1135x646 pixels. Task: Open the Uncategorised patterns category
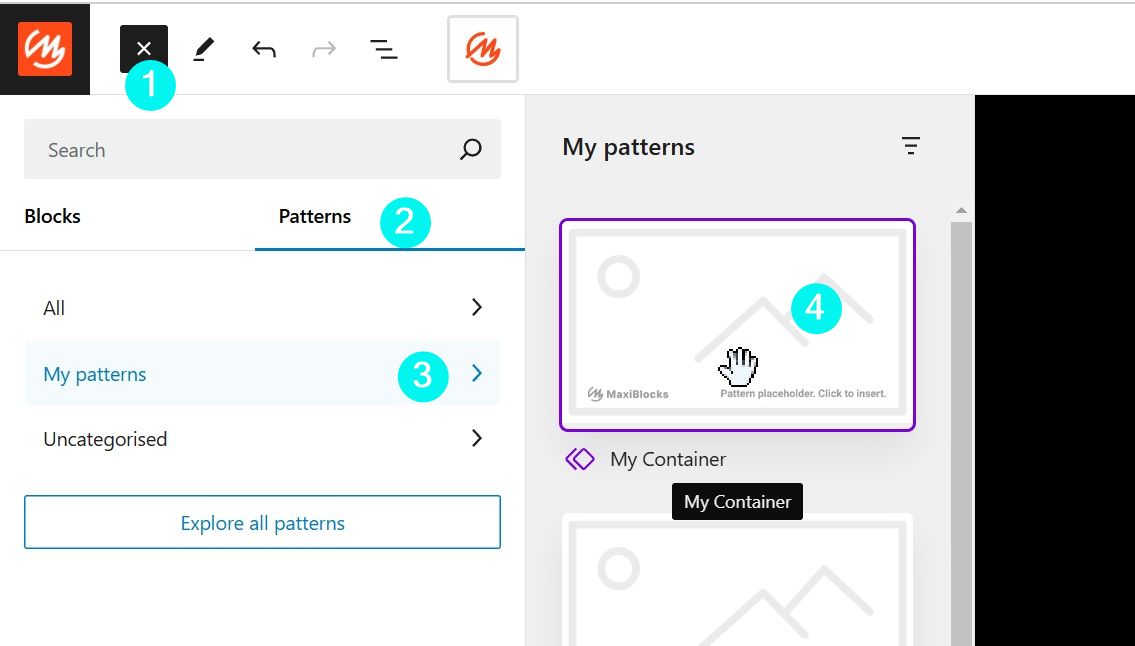click(262, 438)
